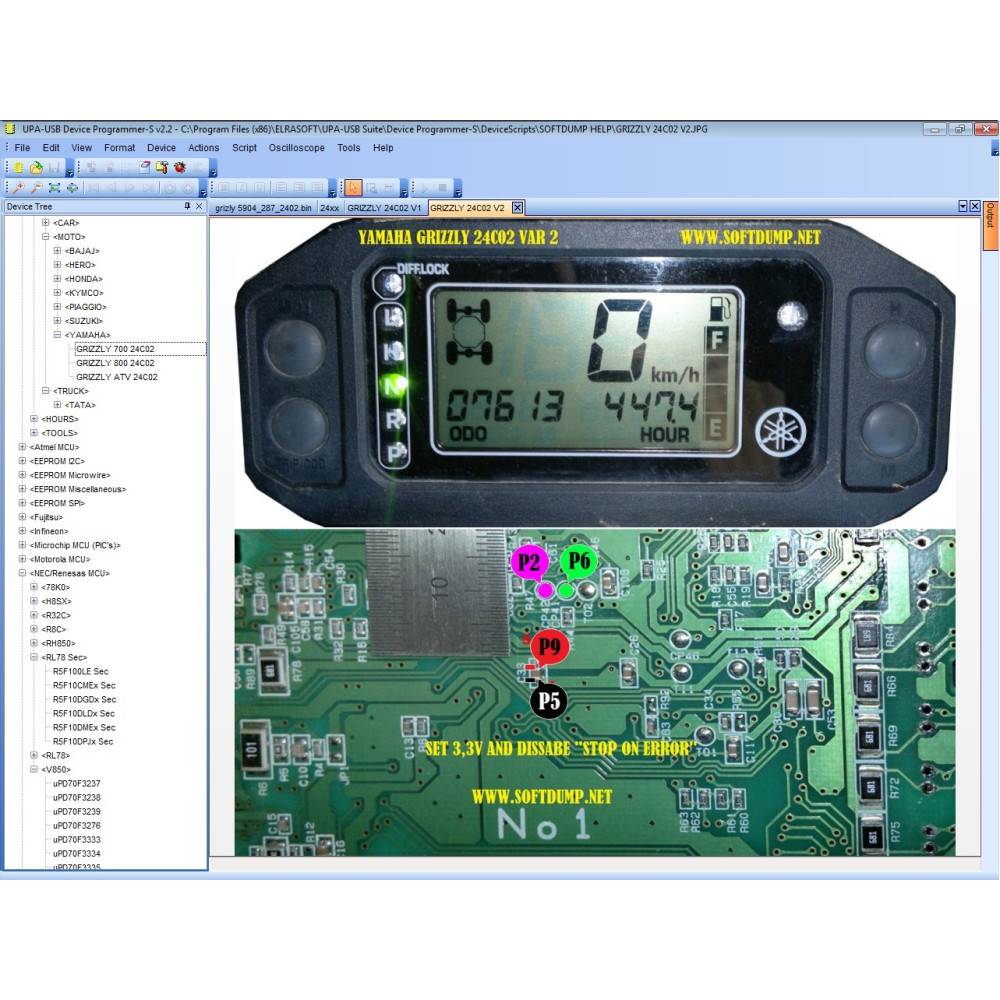The width and height of the screenshot is (1000, 1000).
Task: Click the greyed-out copy icon
Action: point(91,168)
